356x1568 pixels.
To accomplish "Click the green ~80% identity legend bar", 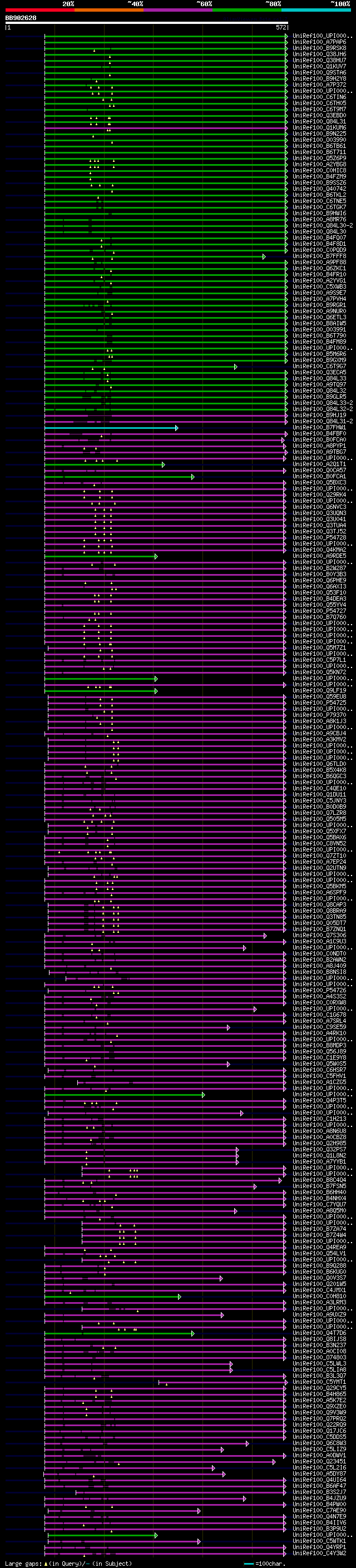I will pyautogui.click(x=247, y=10).
